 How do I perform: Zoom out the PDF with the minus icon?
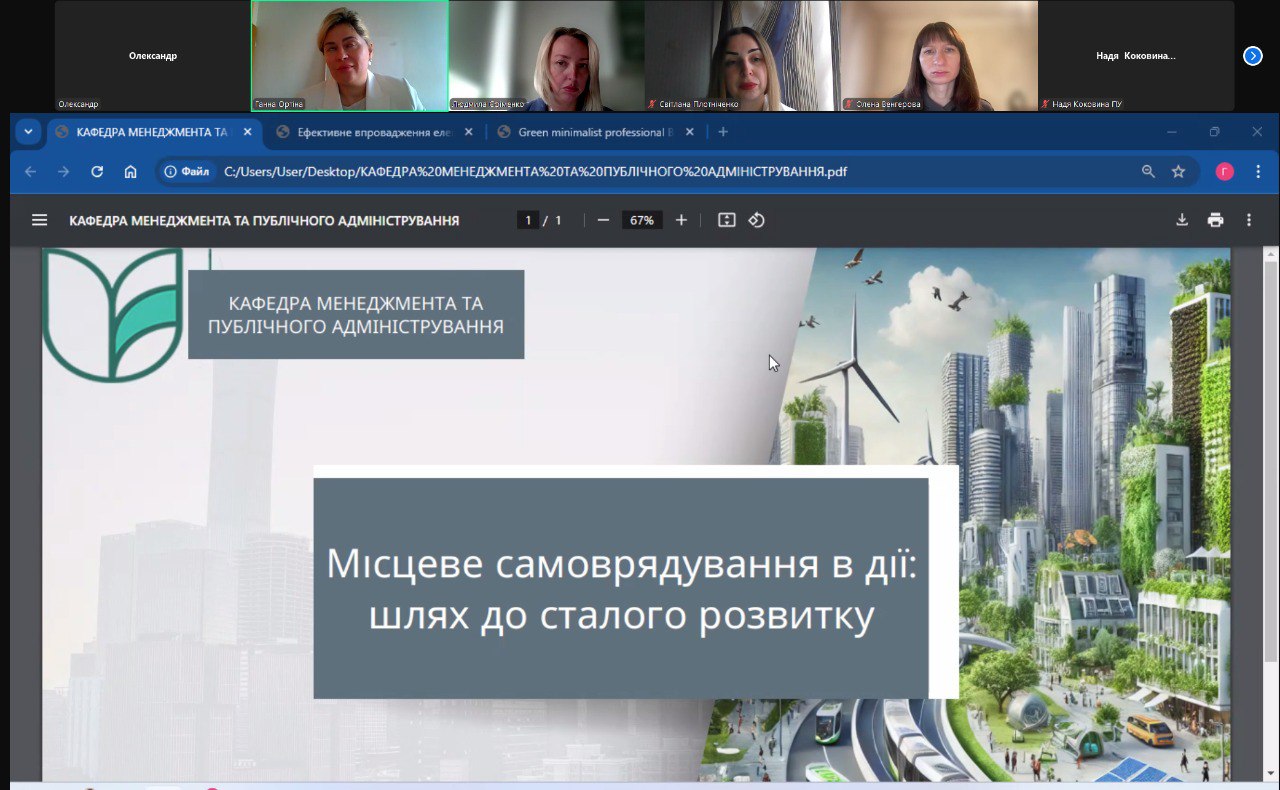pos(603,220)
